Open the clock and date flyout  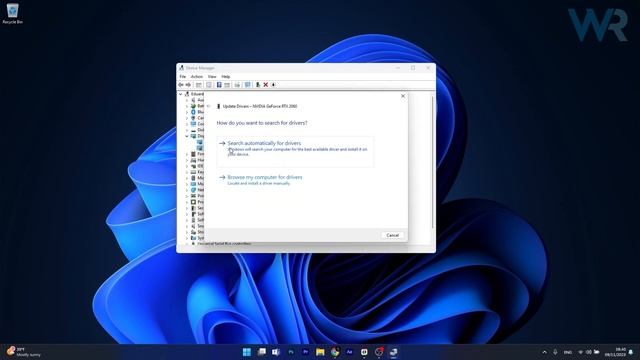[x=616, y=352]
